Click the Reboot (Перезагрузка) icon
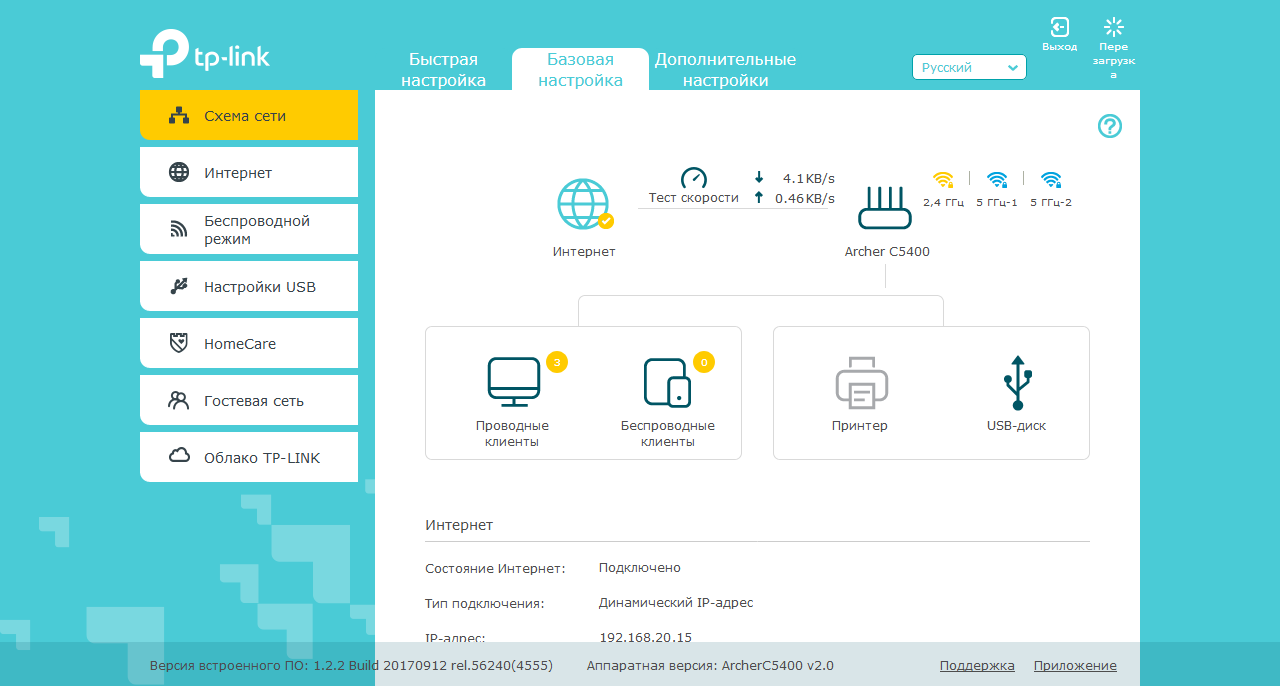The image size is (1280, 686). (1113, 27)
